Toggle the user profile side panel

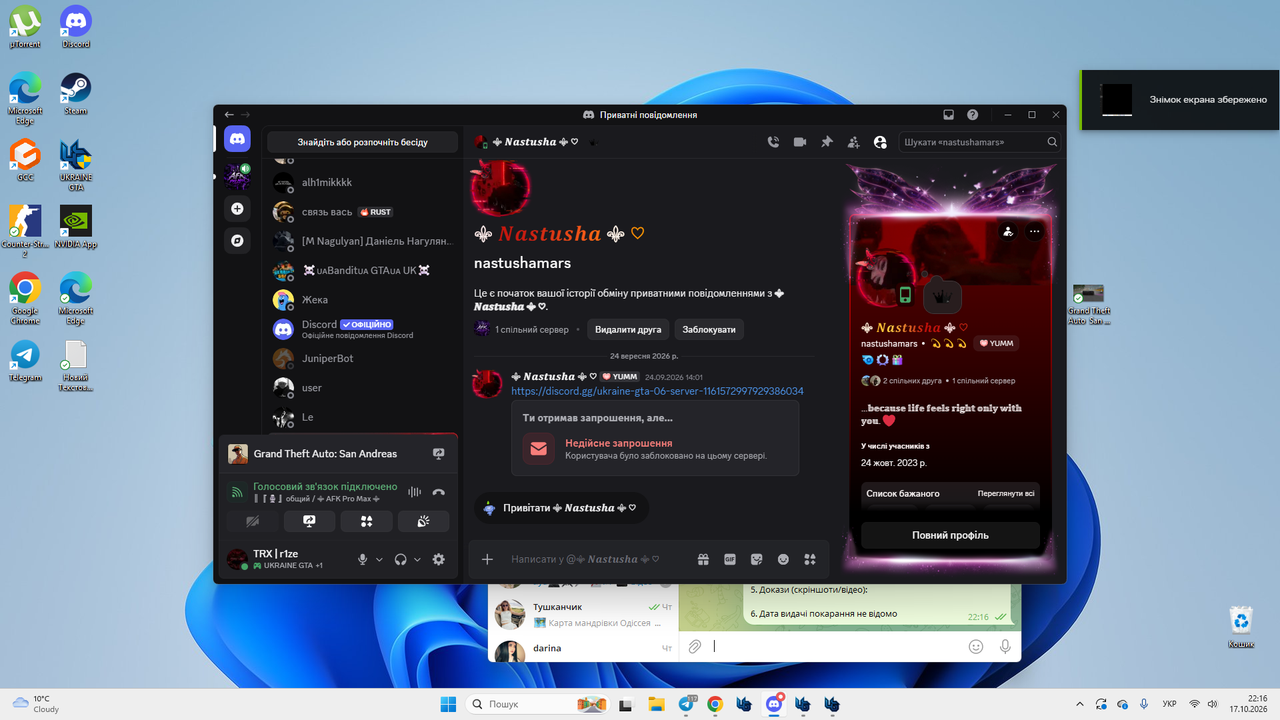880,142
